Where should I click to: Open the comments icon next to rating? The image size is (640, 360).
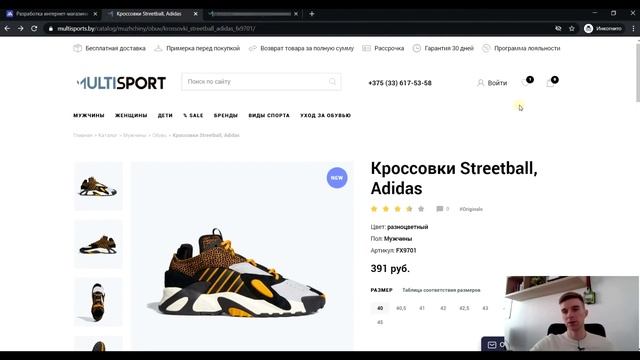point(440,209)
